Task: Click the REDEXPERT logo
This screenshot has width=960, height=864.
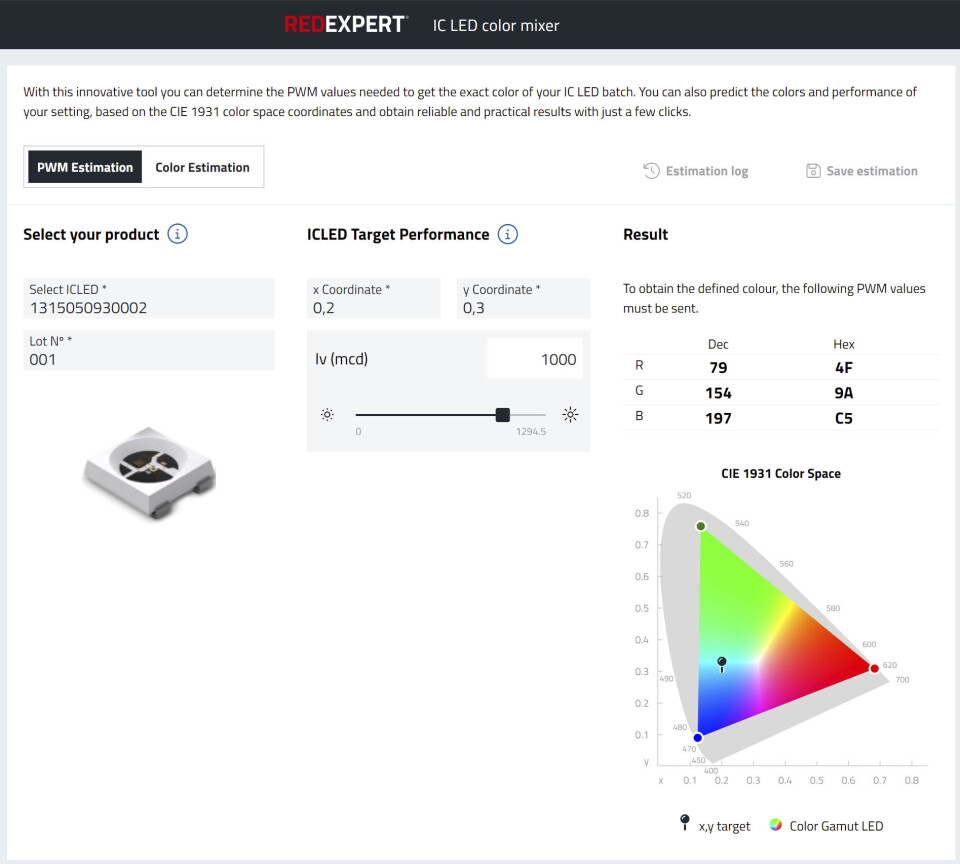Action: tap(345, 25)
